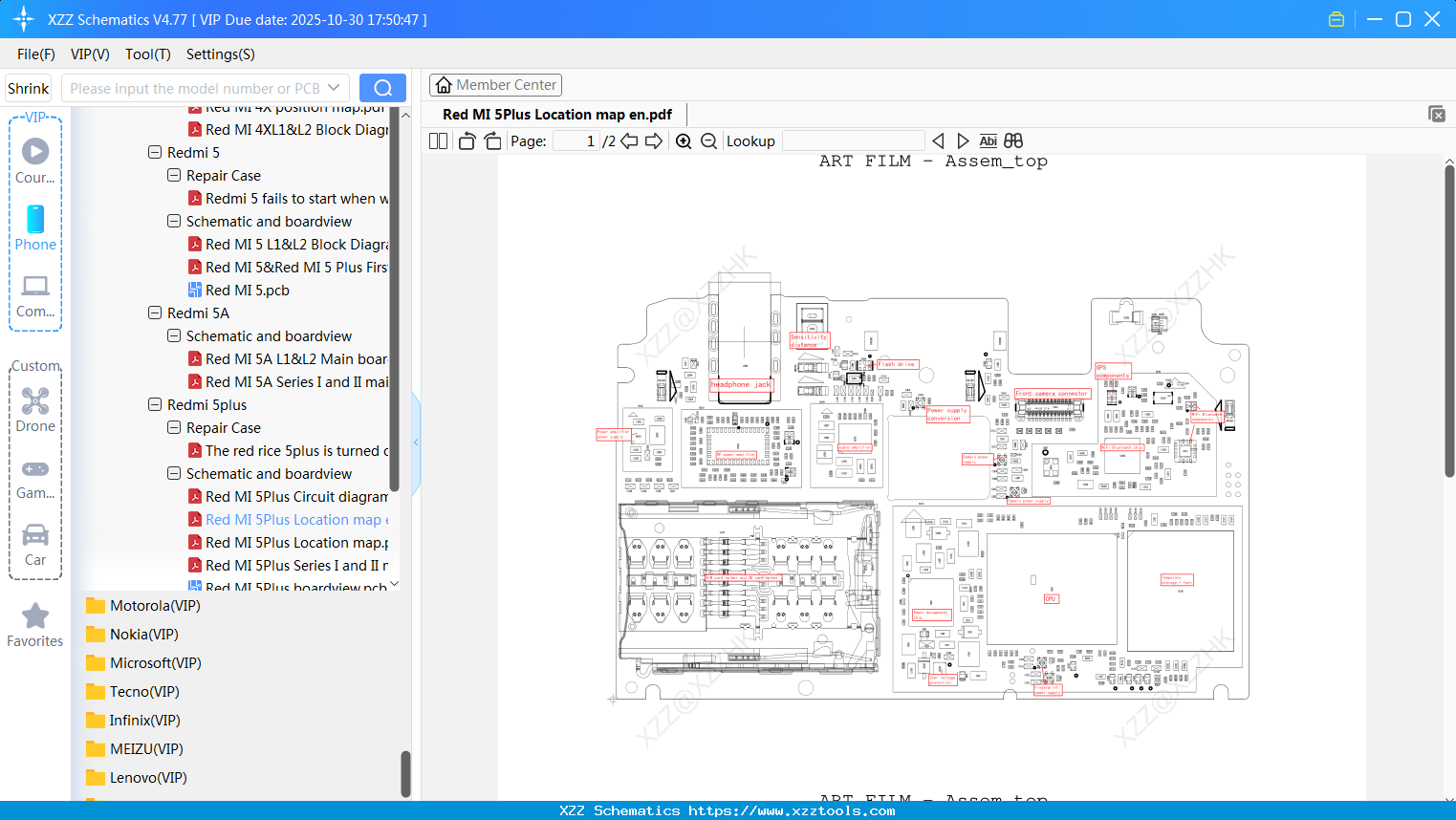Collapse the Redmi 5 tree node
The image size is (1456, 820).
[x=155, y=153]
